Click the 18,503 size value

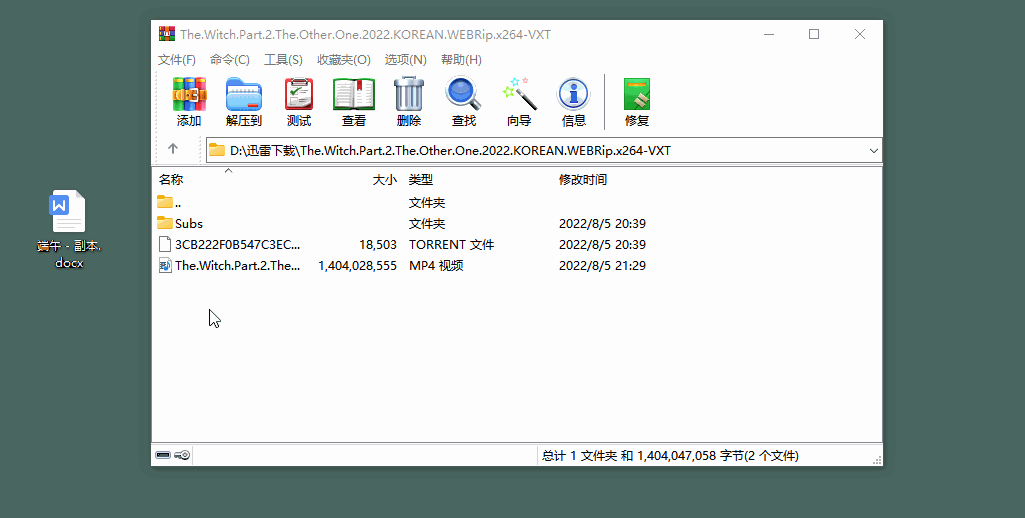378,245
